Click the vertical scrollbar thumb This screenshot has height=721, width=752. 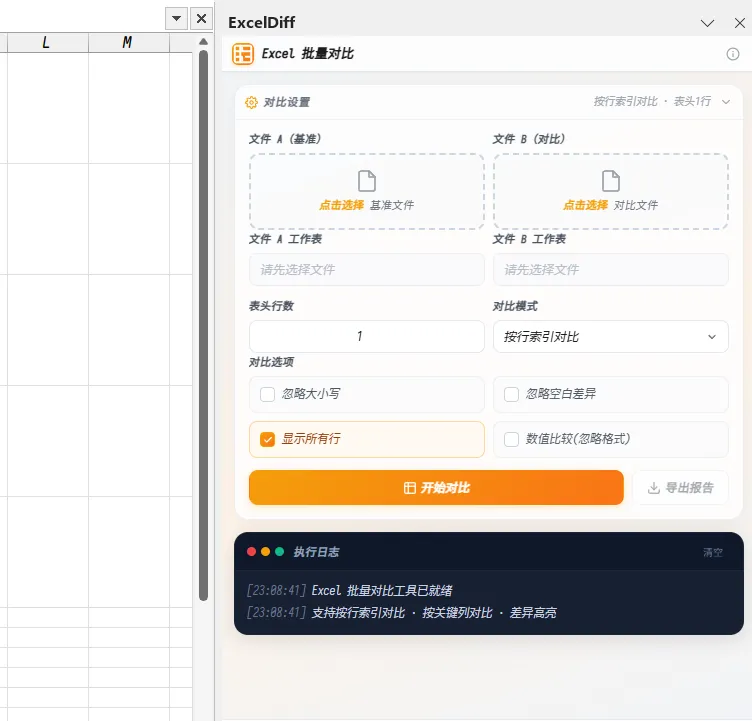203,325
